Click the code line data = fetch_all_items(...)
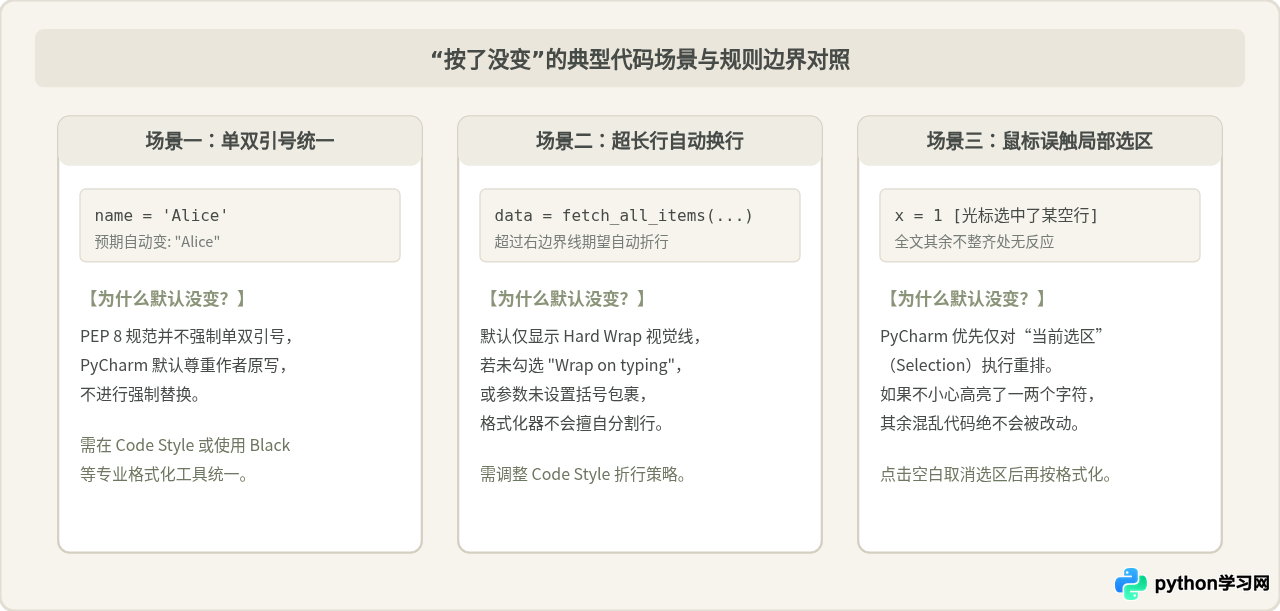Viewport: 1280px width, 611px height. [624, 216]
